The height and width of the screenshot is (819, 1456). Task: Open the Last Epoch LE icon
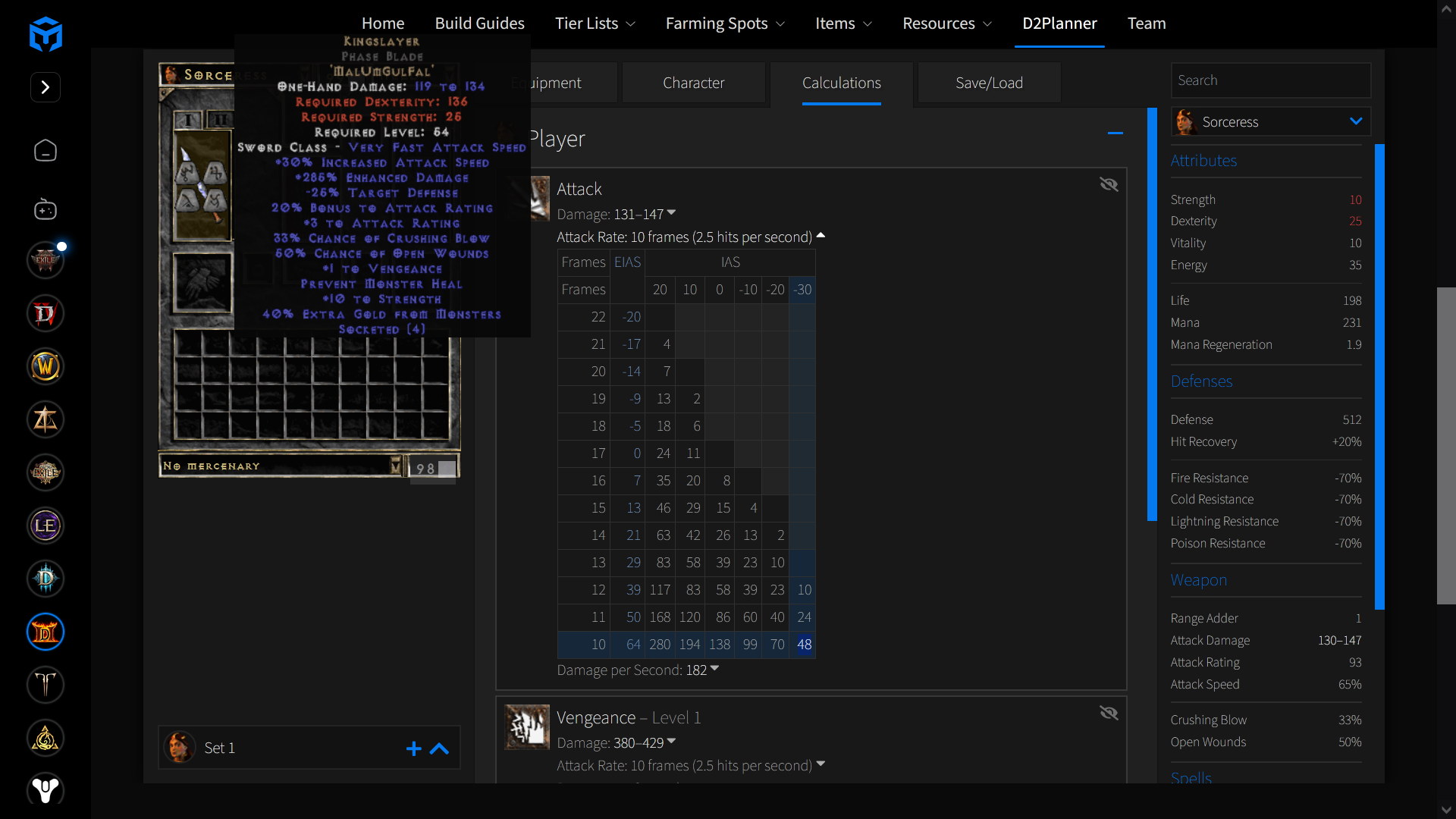[x=45, y=526]
